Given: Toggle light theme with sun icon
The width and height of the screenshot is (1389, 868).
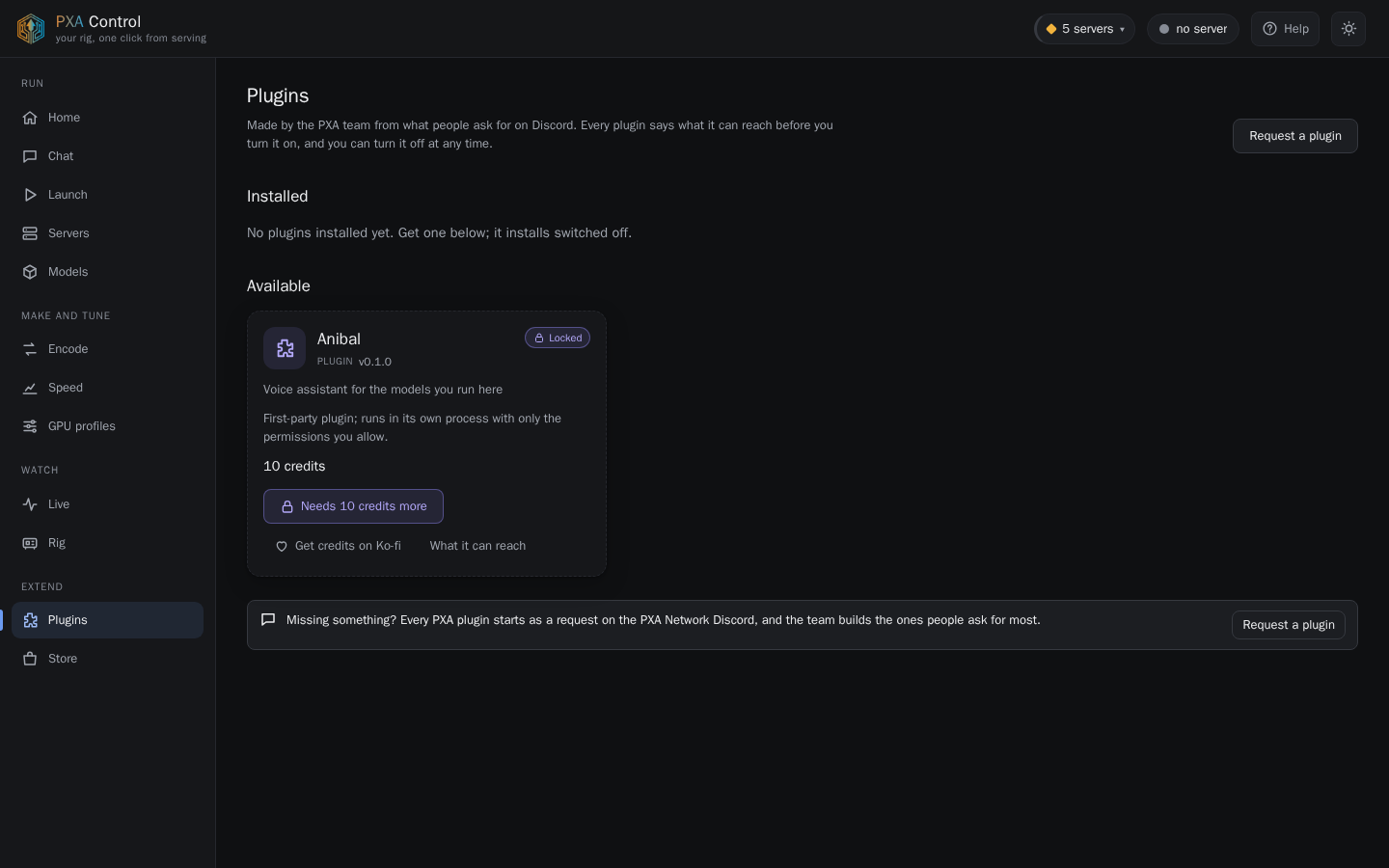Looking at the screenshot, I should coord(1348,29).
